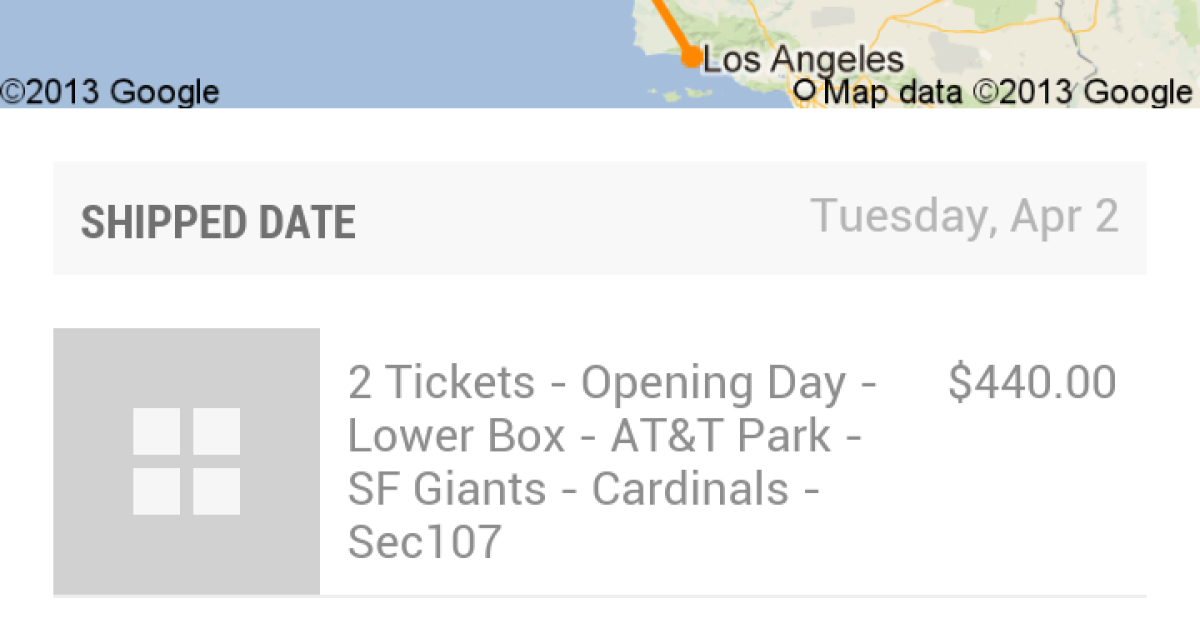Screen dimensions: 1200x628
Task: Select the Tuesday, Apr 2 date value
Action: [964, 216]
